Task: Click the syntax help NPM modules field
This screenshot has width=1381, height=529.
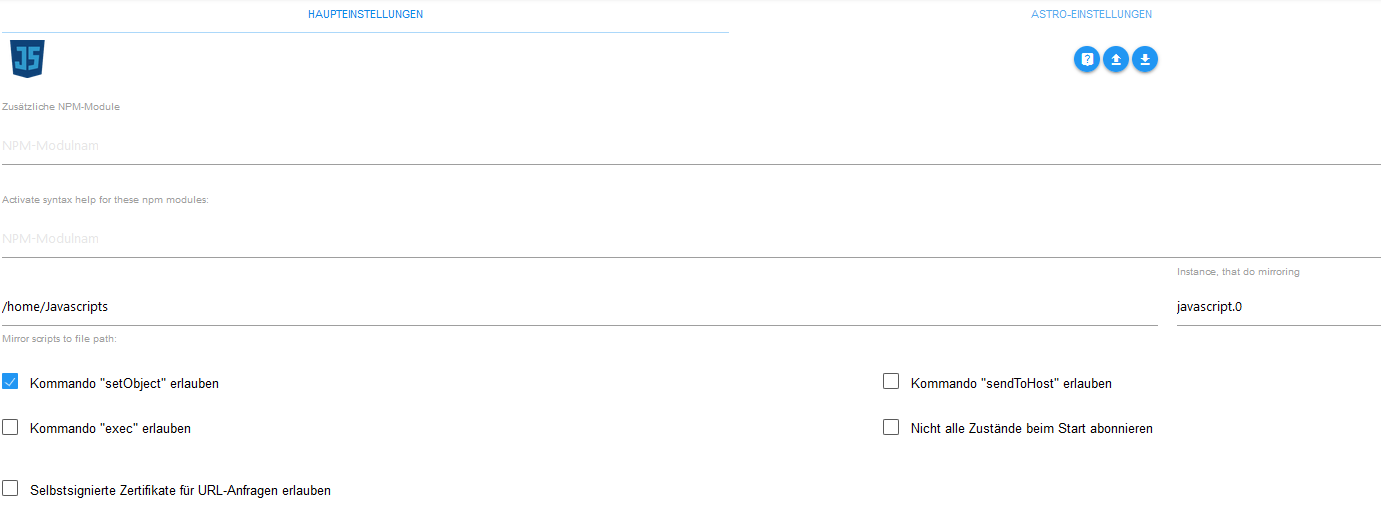Action: tap(690, 239)
